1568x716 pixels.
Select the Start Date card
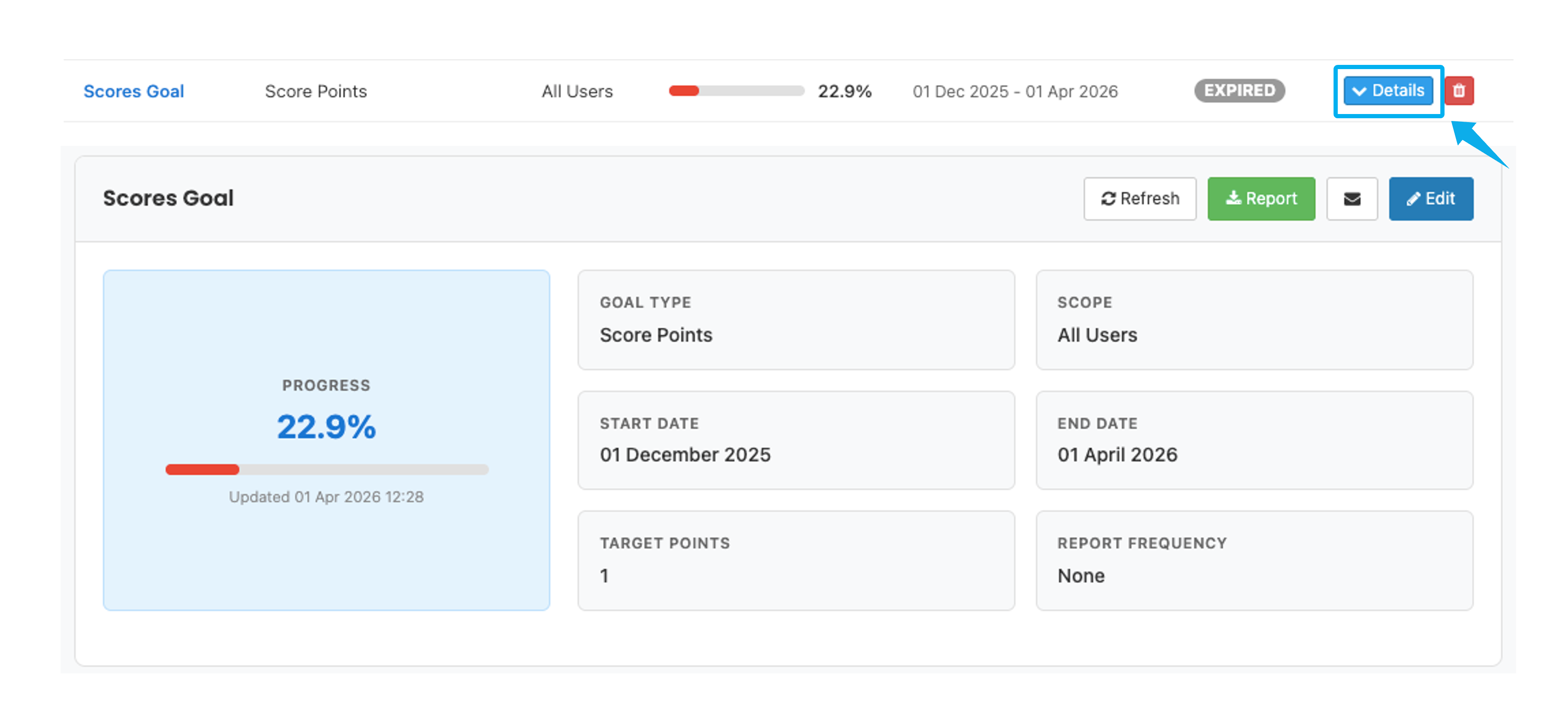pos(796,440)
